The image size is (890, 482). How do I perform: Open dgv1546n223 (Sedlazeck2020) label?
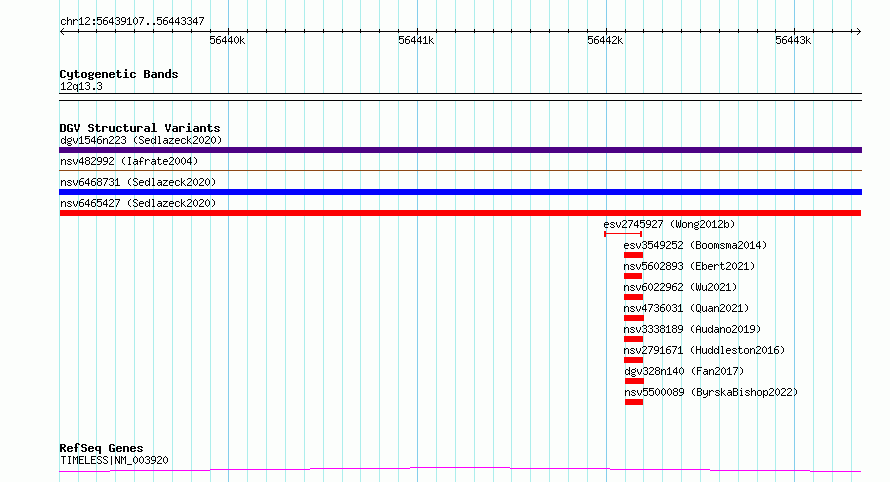coord(141,140)
